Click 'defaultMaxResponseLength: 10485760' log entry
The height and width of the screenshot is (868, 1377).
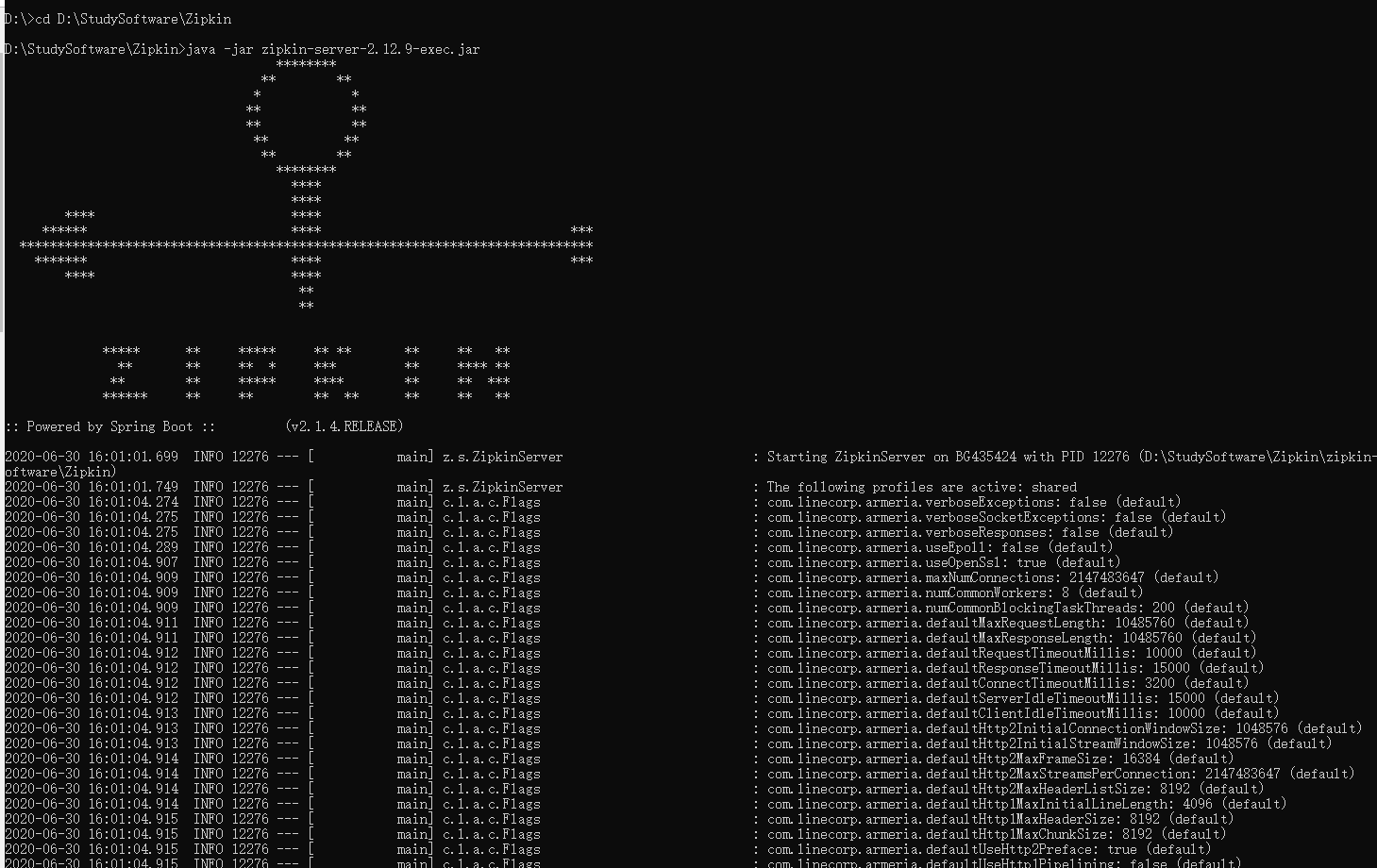1054,638
